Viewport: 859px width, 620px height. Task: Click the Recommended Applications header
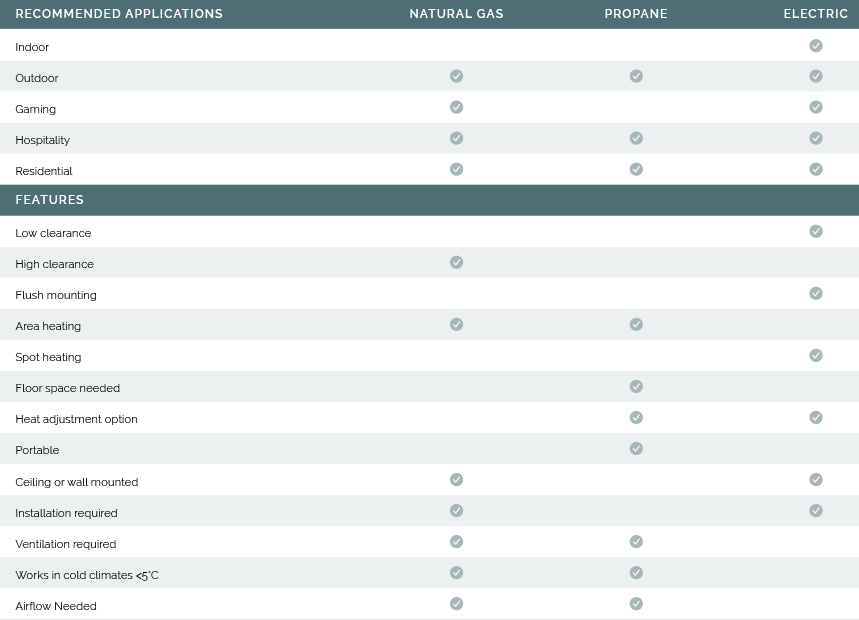tap(119, 14)
